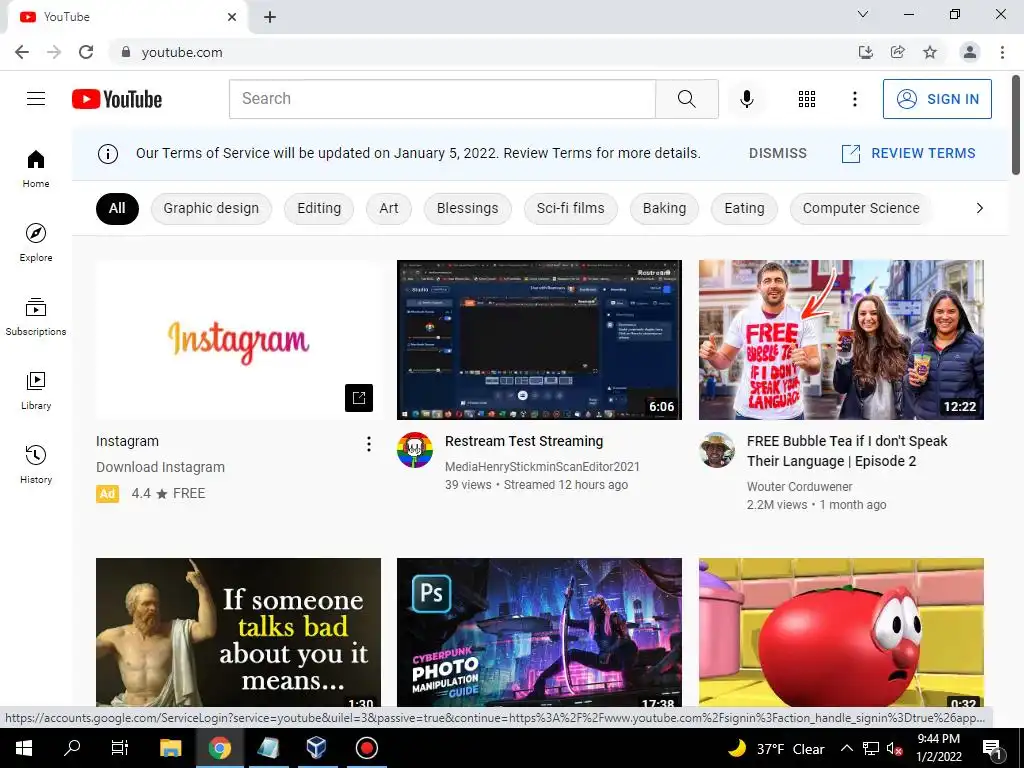Click Download Instagram ad text
This screenshot has width=1024, height=768.
tap(160, 468)
